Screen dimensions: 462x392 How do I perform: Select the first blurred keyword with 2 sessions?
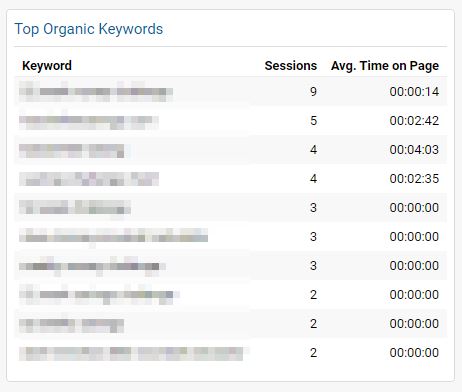(x=99, y=295)
